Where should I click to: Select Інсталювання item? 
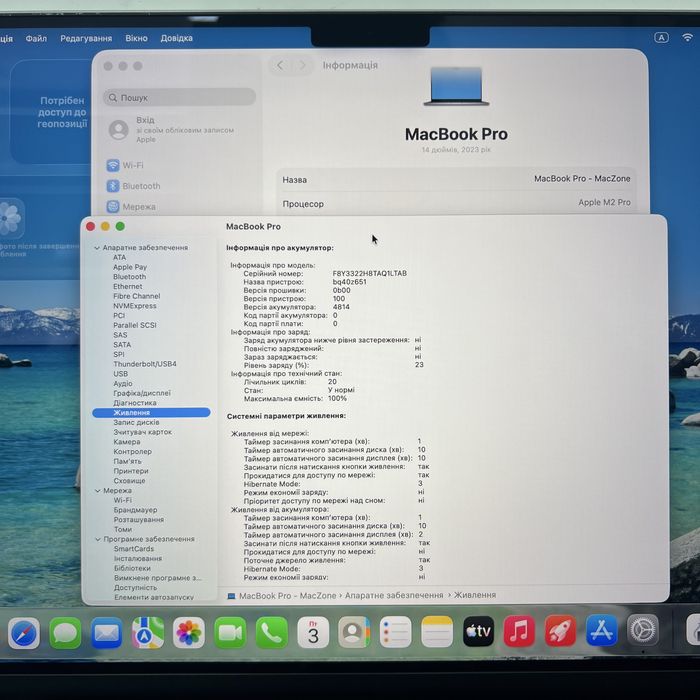tap(138, 558)
